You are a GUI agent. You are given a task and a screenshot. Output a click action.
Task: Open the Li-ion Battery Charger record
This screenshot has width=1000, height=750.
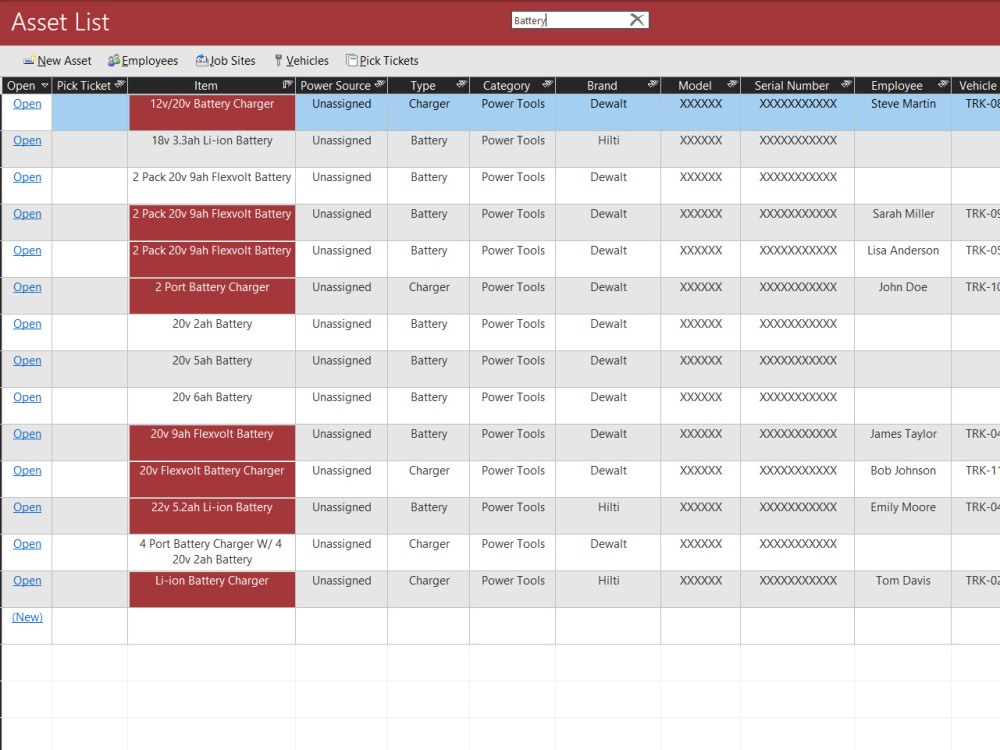(x=27, y=581)
